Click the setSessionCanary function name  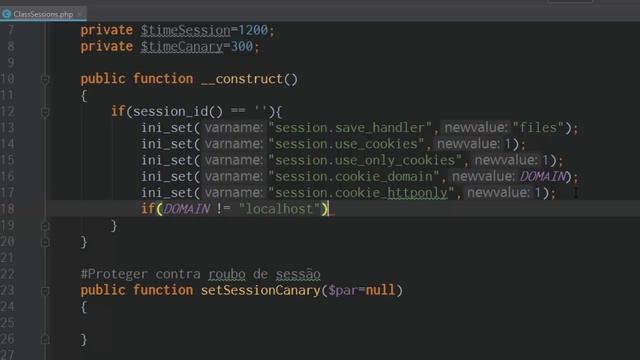(x=260, y=290)
